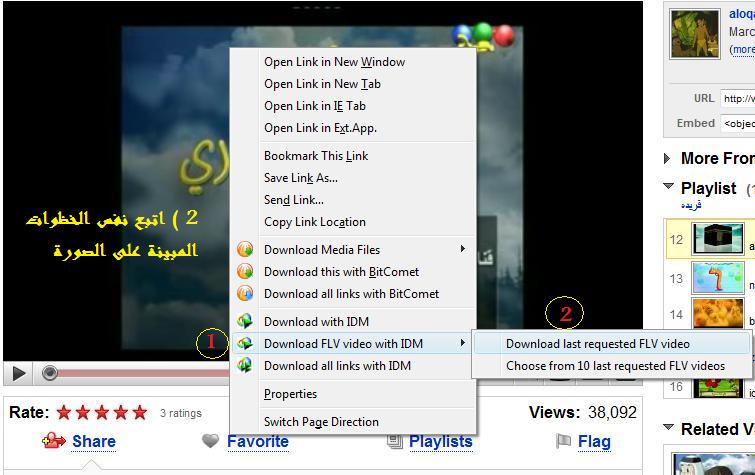Click the Favorite link
Screen dimensions: 755x475
pyautogui.click(x=258, y=441)
